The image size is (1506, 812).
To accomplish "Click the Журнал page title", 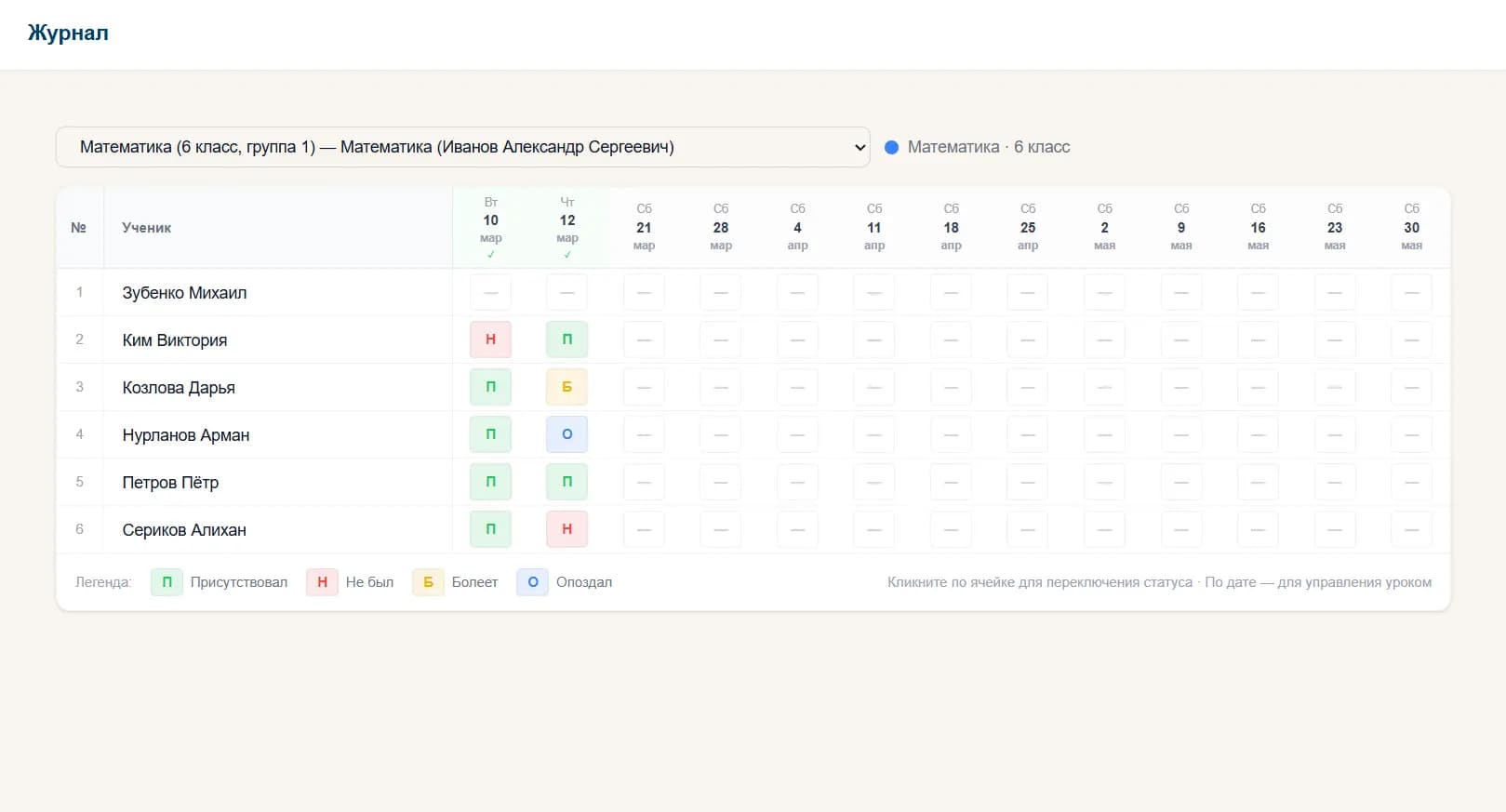I will (68, 33).
